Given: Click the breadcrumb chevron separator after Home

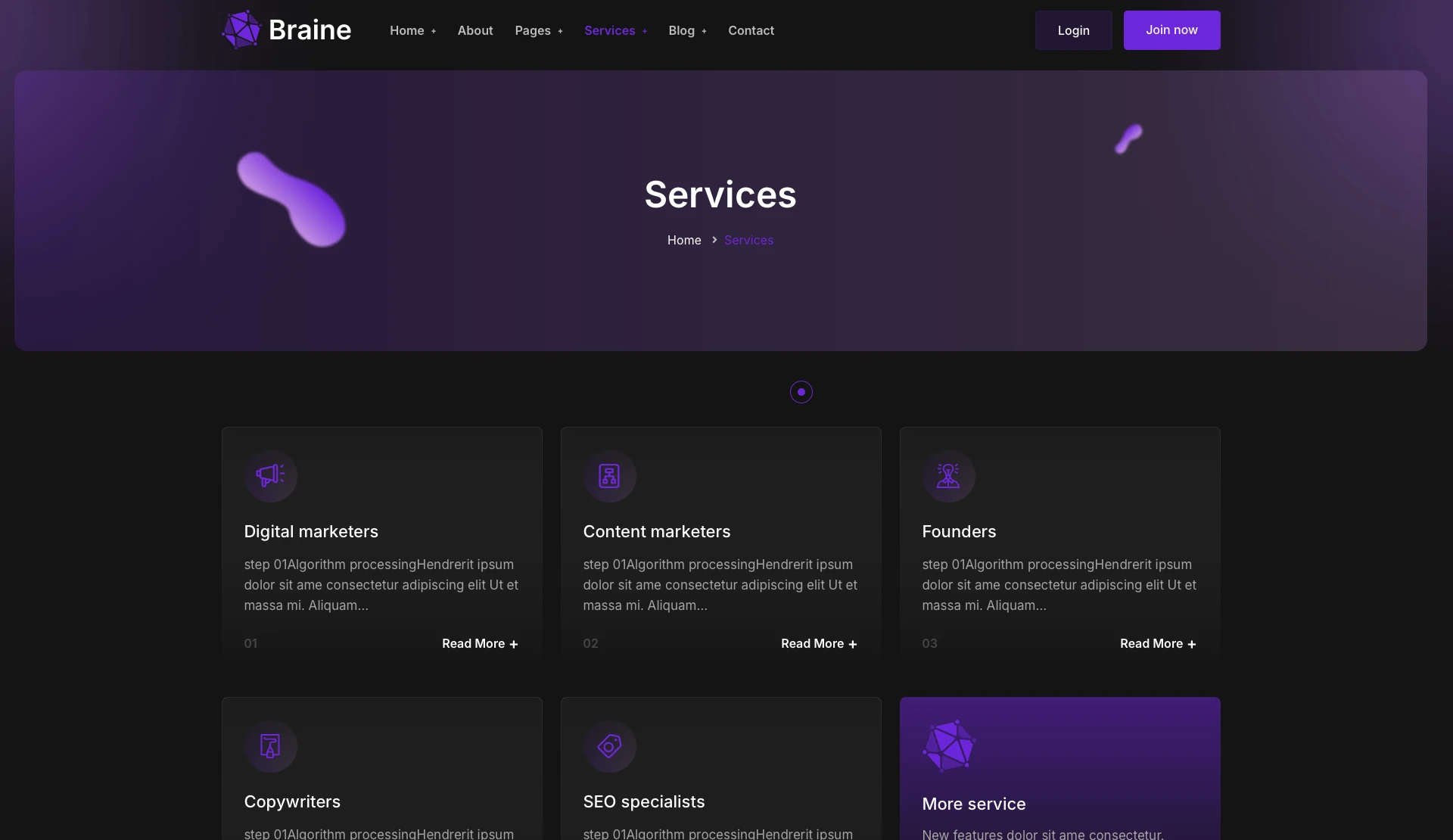Looking at the screenshot, I should [714, 240].
